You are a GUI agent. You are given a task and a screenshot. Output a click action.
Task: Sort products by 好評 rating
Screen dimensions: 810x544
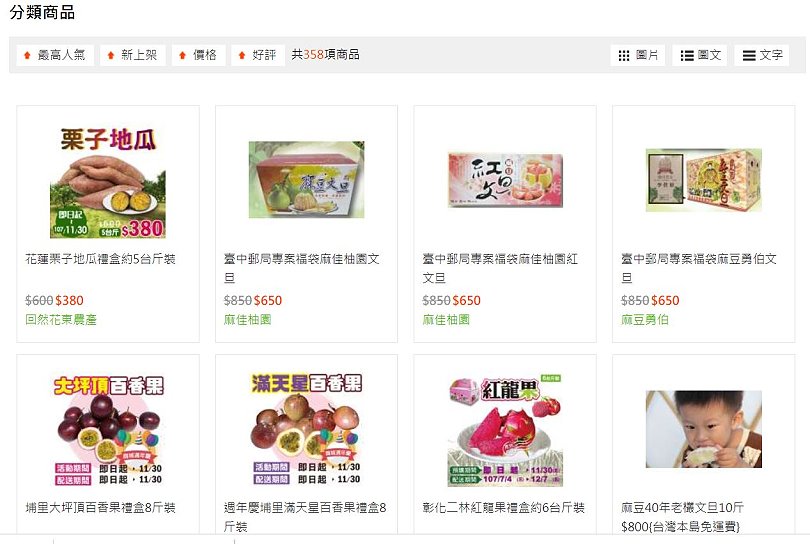(x=258, y=55)
